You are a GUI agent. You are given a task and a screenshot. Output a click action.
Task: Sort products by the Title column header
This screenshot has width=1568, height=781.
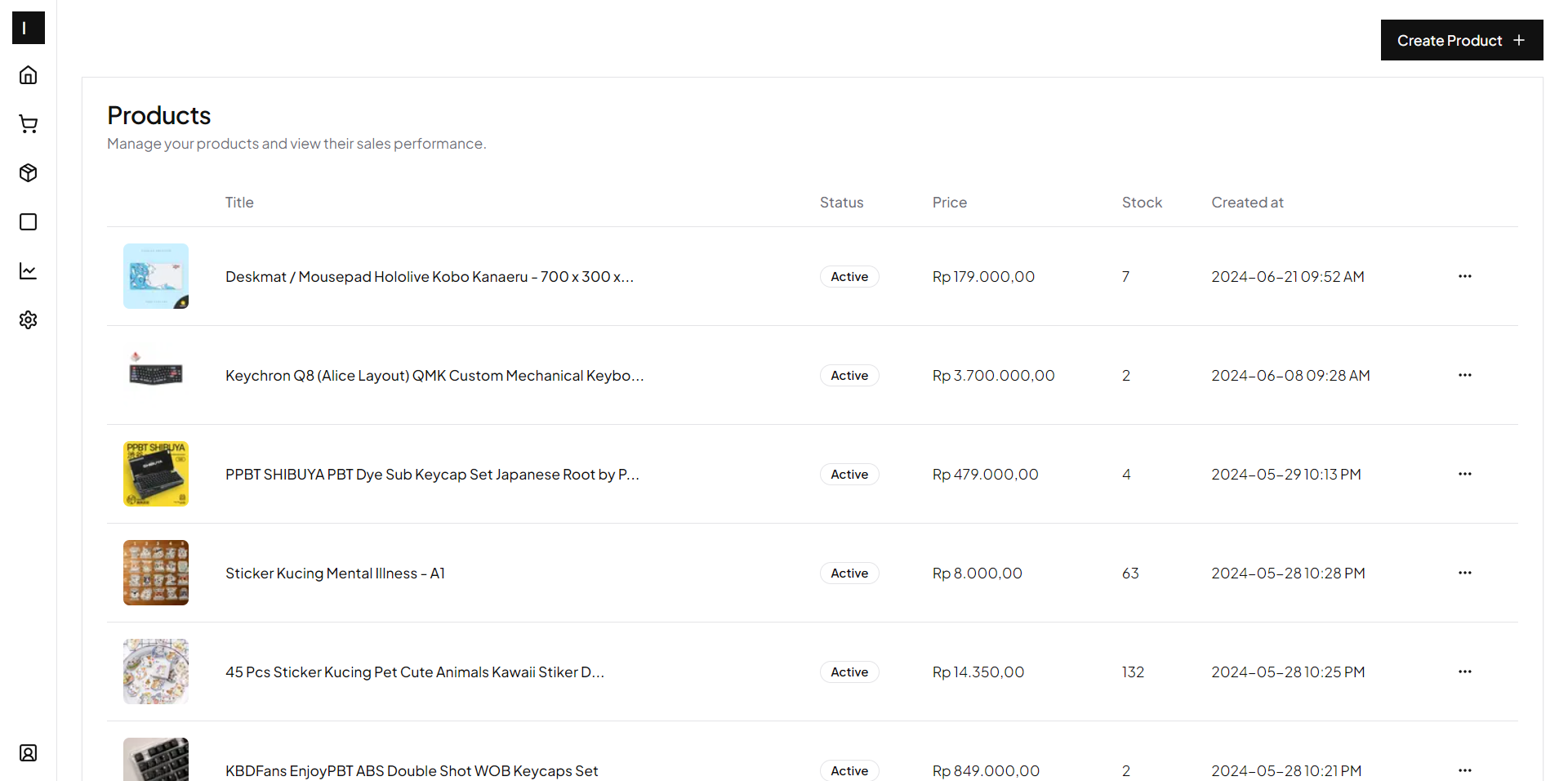coord(238,202)
